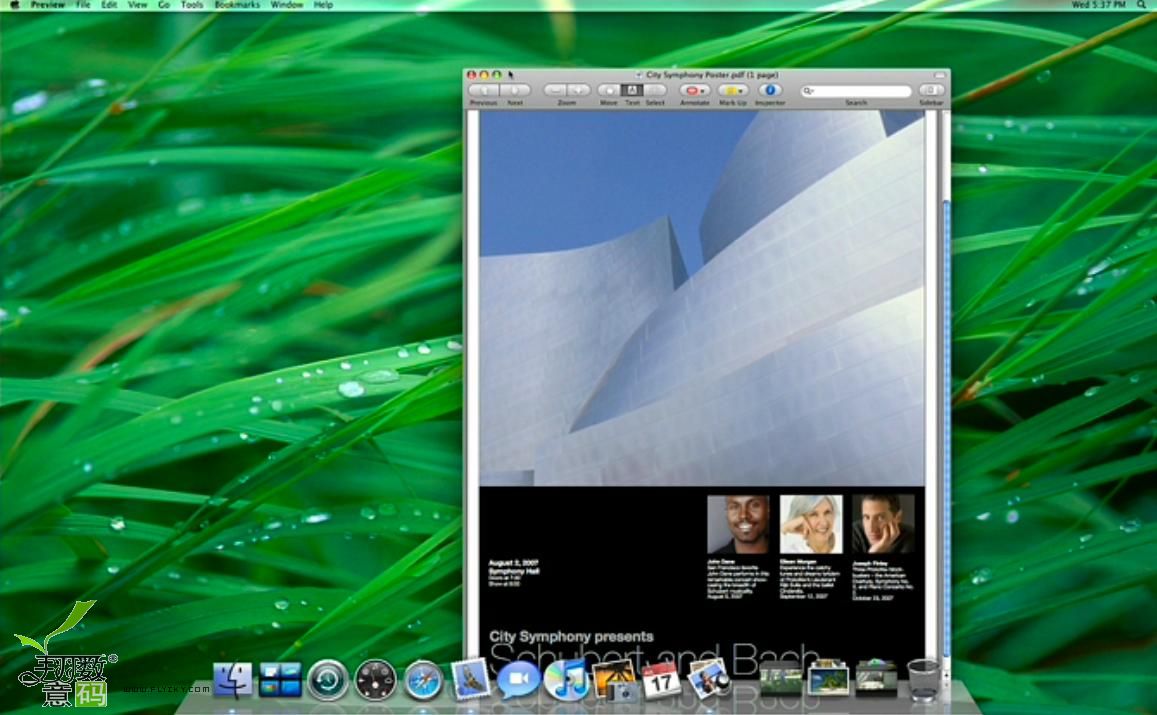Open Mail from the Dock
Screen dimensions: 1157x715
(471, 679)
